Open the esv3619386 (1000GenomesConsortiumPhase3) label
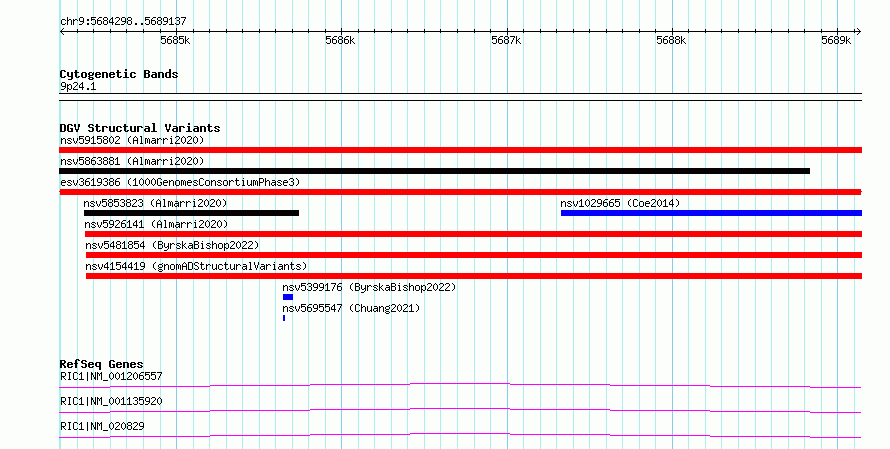The width and height of the screenshot is (890, 449). [180, 182]
